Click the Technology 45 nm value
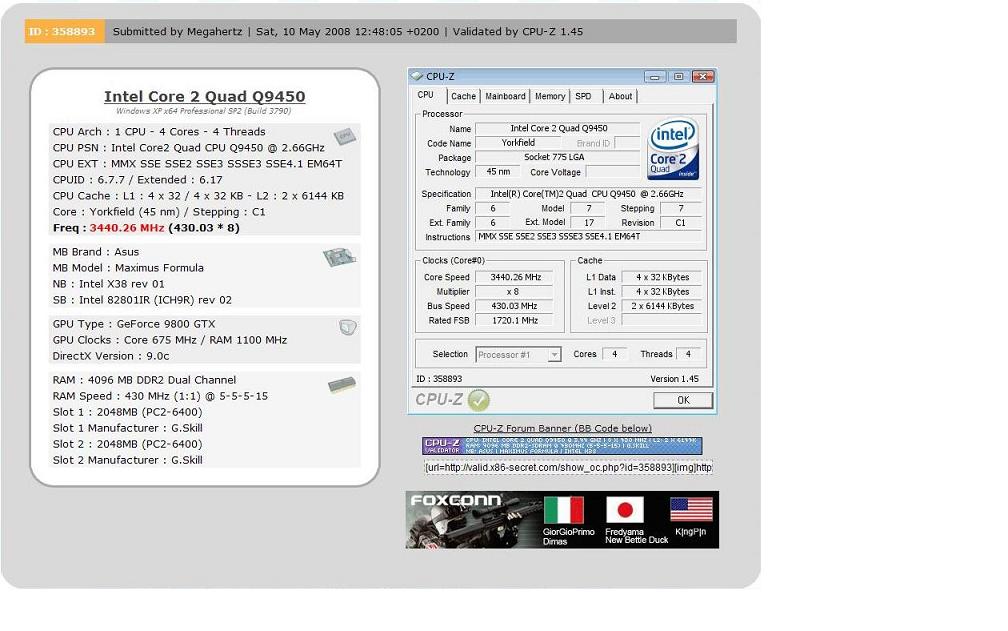The image size is (1008, 631). [x=499, y=172]
